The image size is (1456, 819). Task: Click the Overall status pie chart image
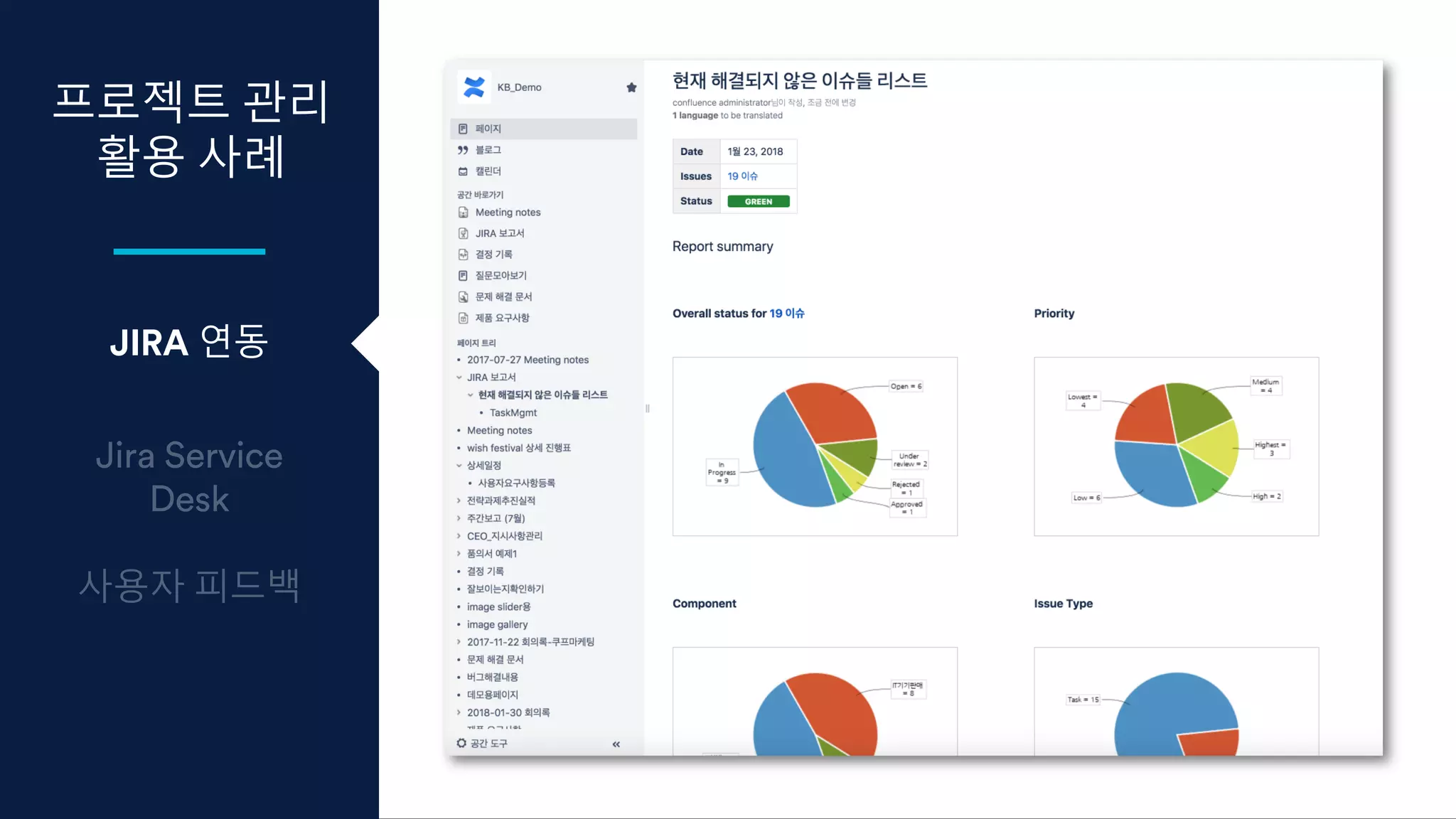pyautogui.click(x=815, y=446)
